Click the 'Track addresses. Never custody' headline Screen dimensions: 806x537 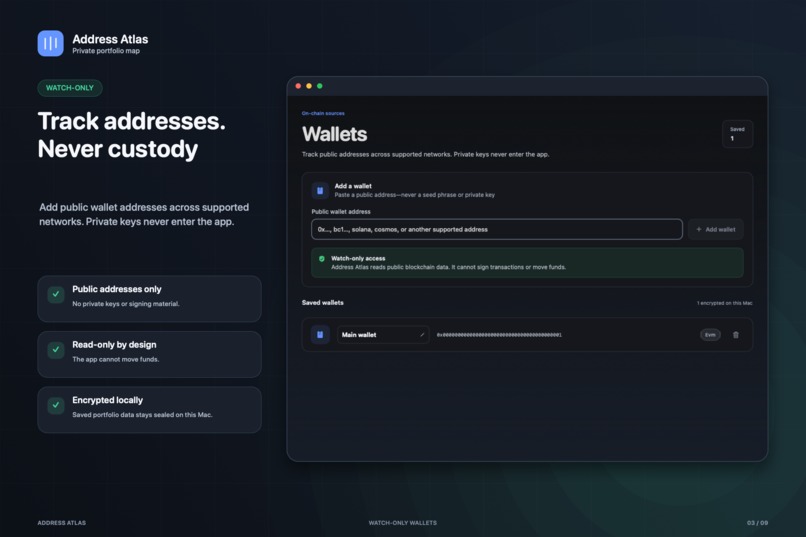[x=132, y=135]
